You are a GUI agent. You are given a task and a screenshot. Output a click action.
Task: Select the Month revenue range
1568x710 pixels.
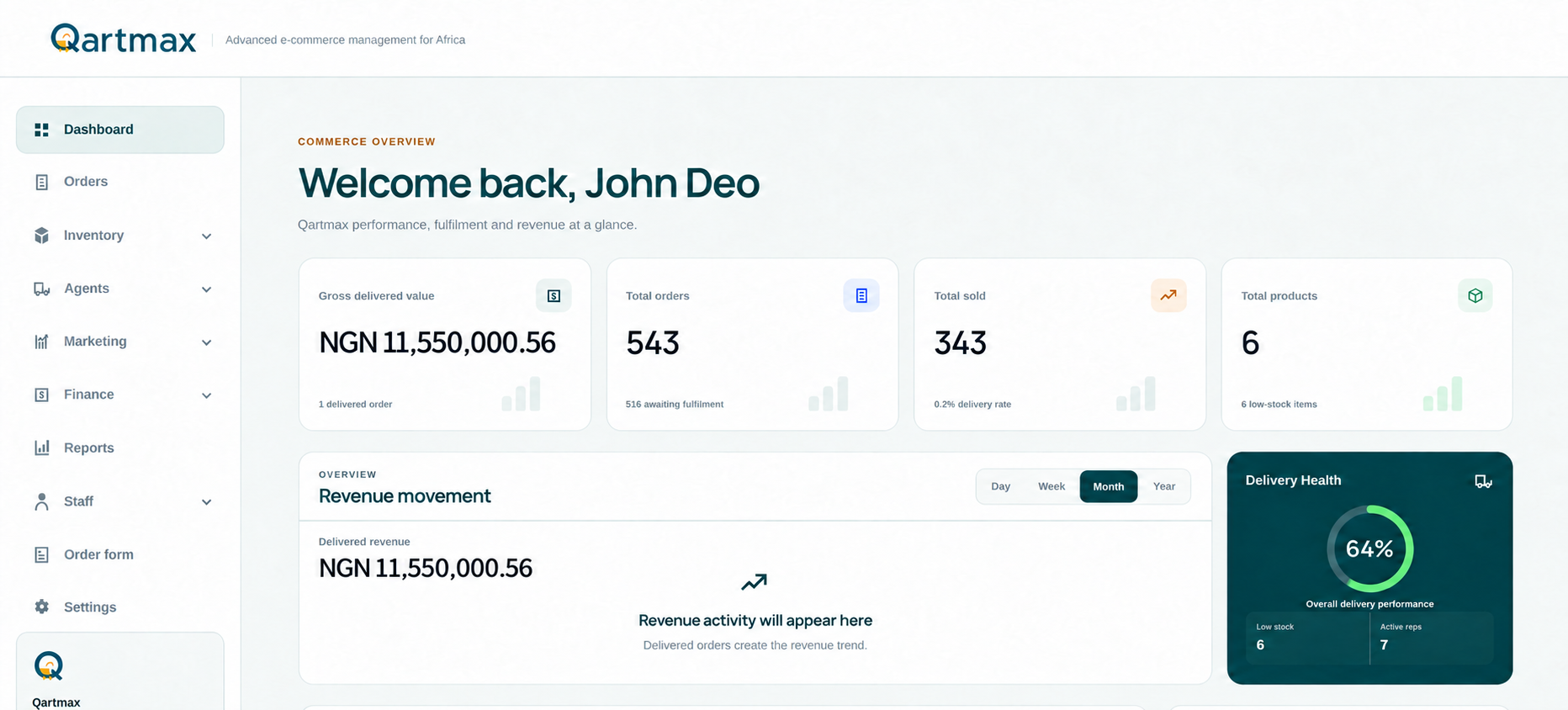pos(1109,486)
